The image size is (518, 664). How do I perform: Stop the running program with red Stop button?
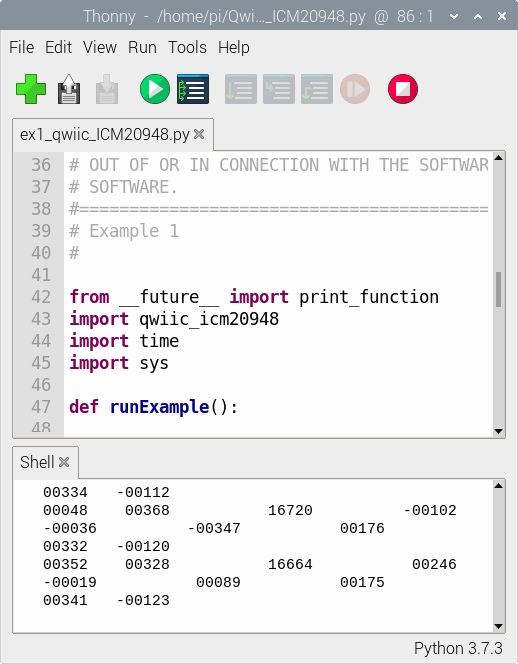tap(403, 89)
